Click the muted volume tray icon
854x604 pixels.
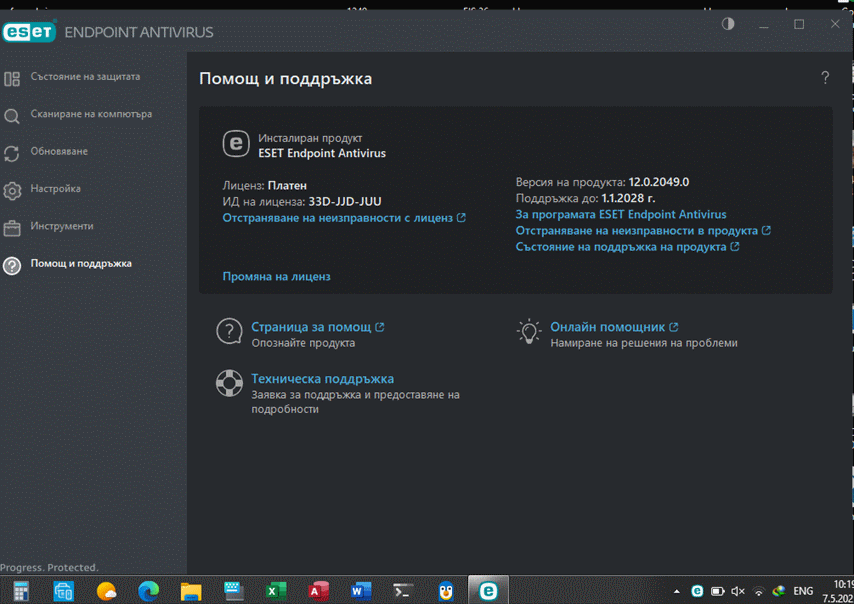pos(738,591)
